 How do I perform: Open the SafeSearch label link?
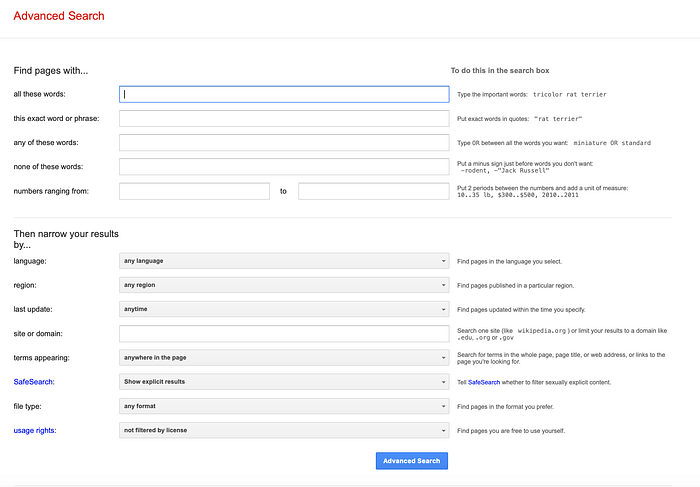click(33, 382)
